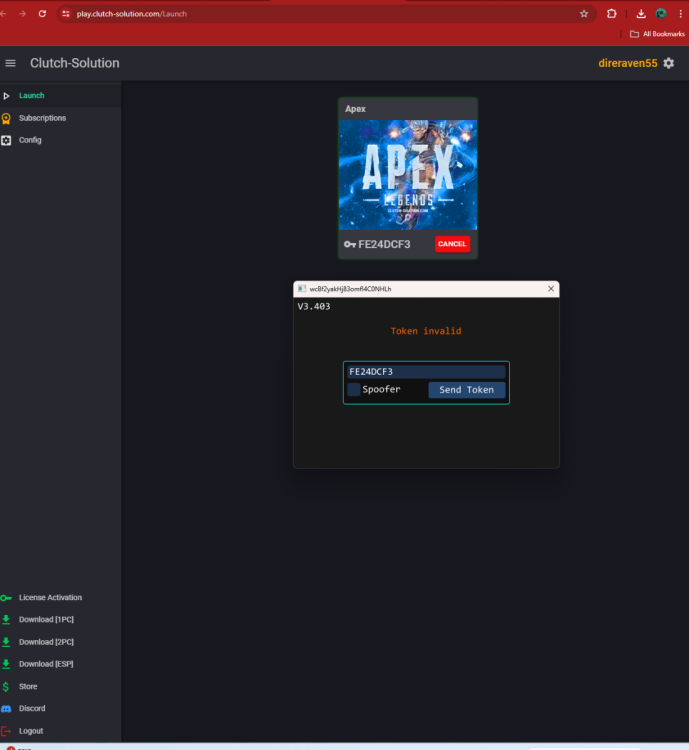The height and width of the screenshot is (750, 689).
Task: Reload the page using the browser refresh icon
Action: click(x=42, y=14)
